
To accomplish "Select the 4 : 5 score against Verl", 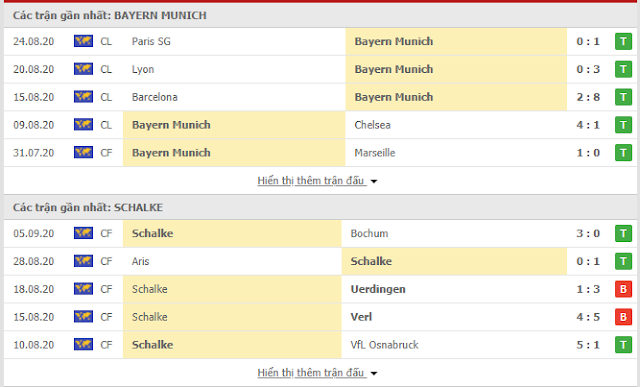I will coord(588,317).
